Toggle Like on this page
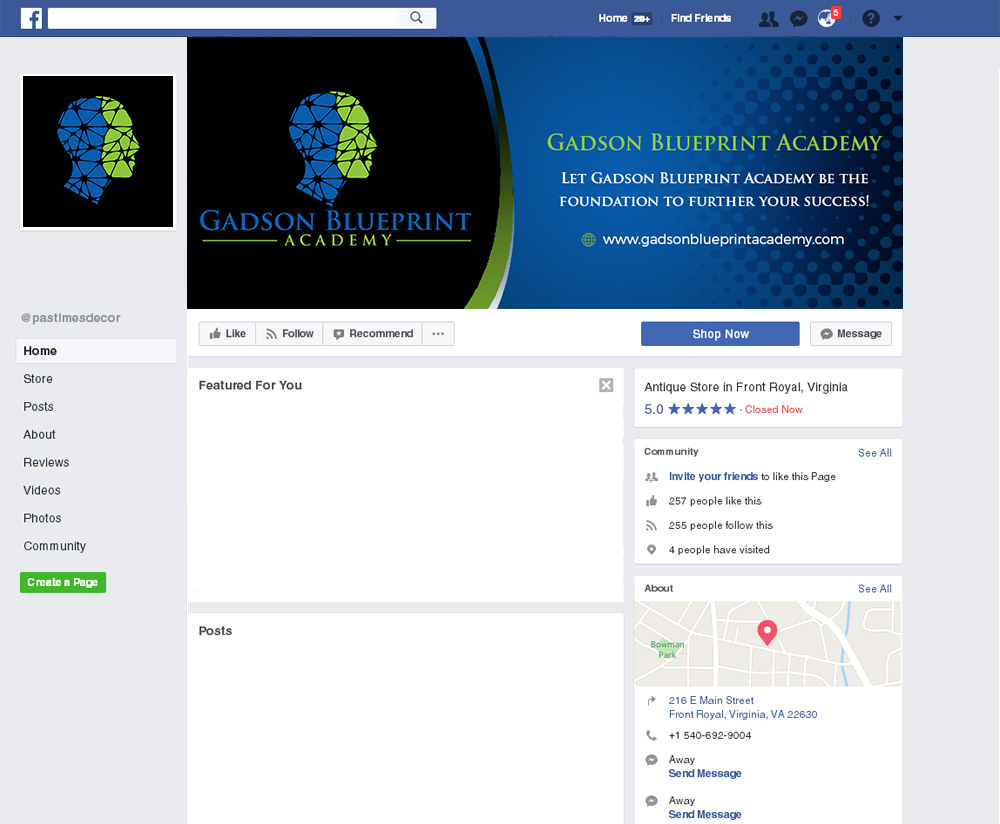 click(x=227, y=333)
